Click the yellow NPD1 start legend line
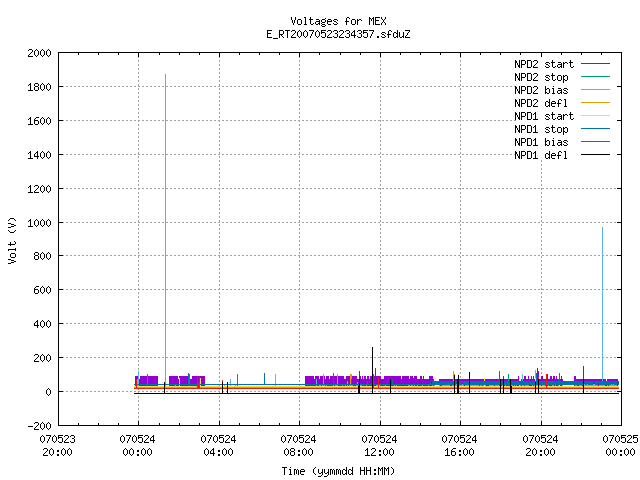This screenshot has width=640, height=480. (595, 116)
